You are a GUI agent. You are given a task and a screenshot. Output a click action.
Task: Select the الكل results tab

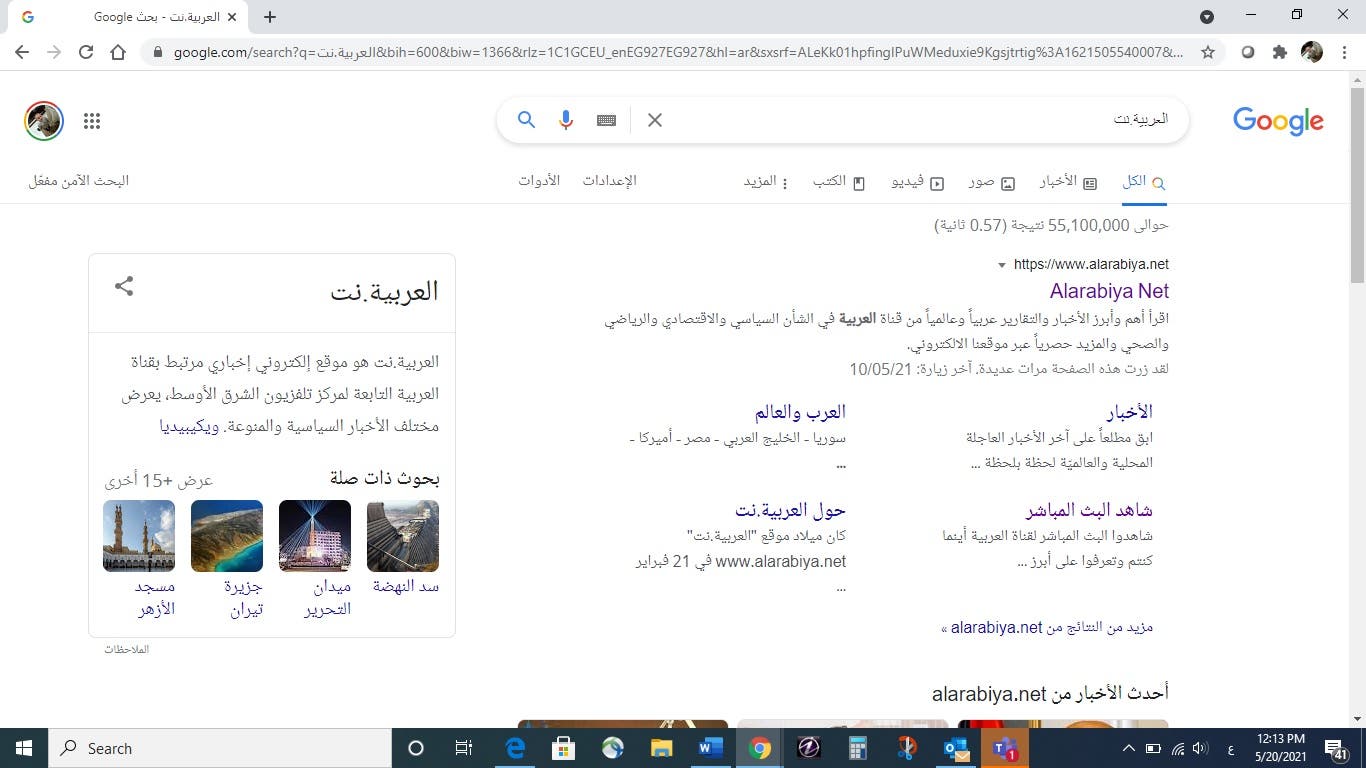pyautogui.click(x=1144, y=181)
